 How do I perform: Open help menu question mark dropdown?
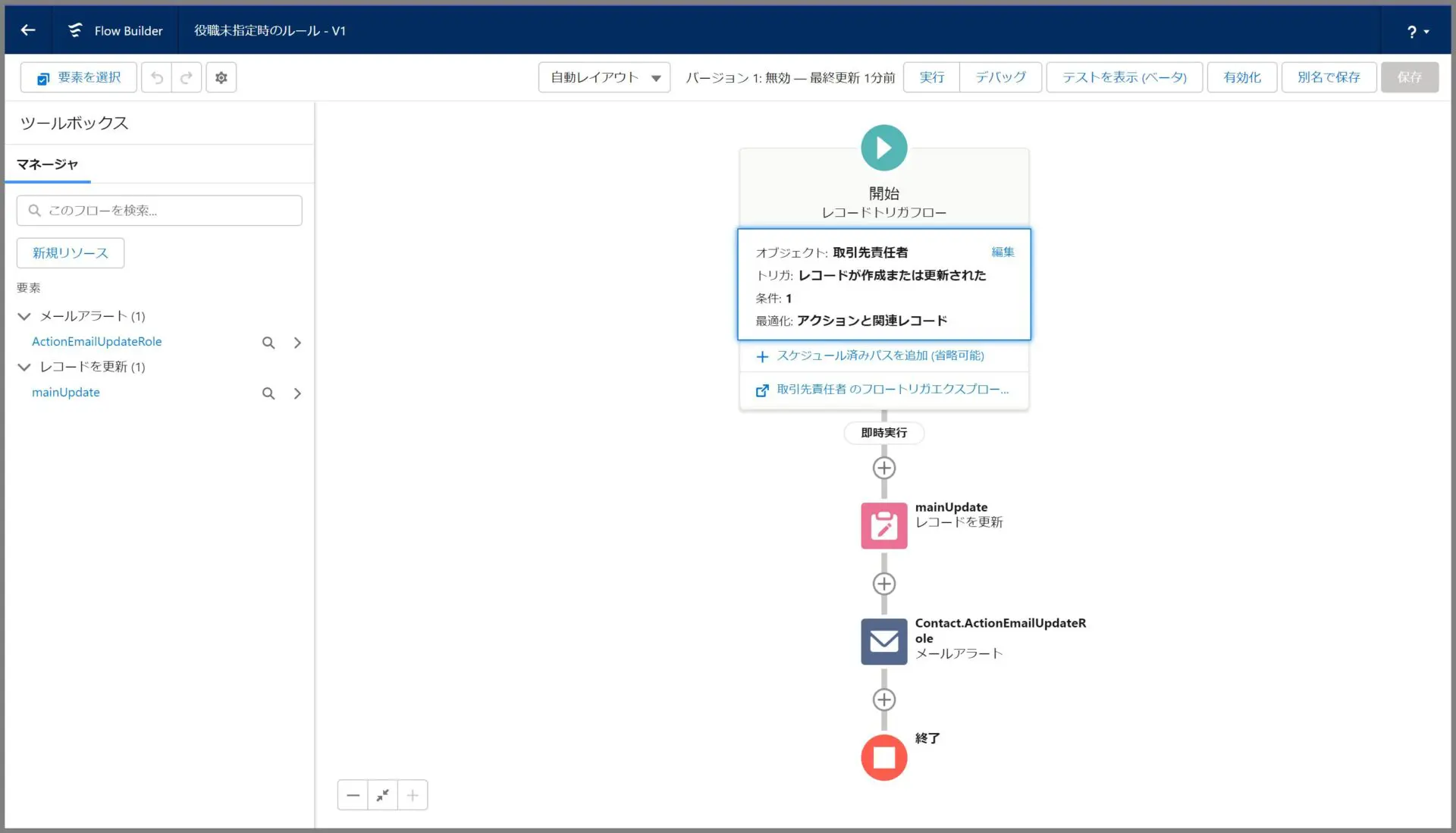tap(1417, 32)
